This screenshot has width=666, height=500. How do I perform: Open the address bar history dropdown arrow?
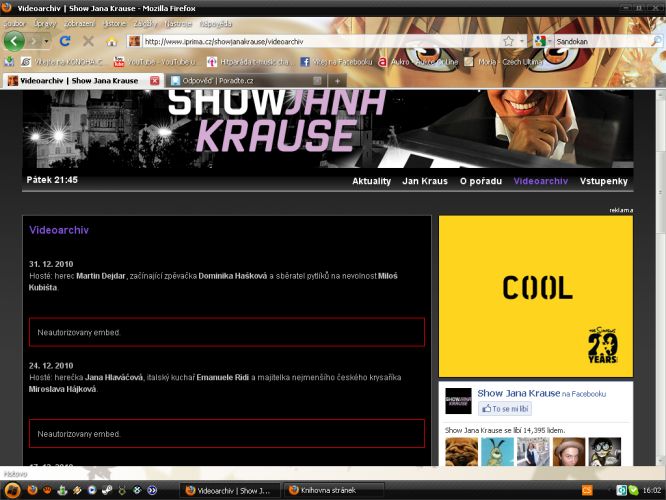(x=522, y=41)
